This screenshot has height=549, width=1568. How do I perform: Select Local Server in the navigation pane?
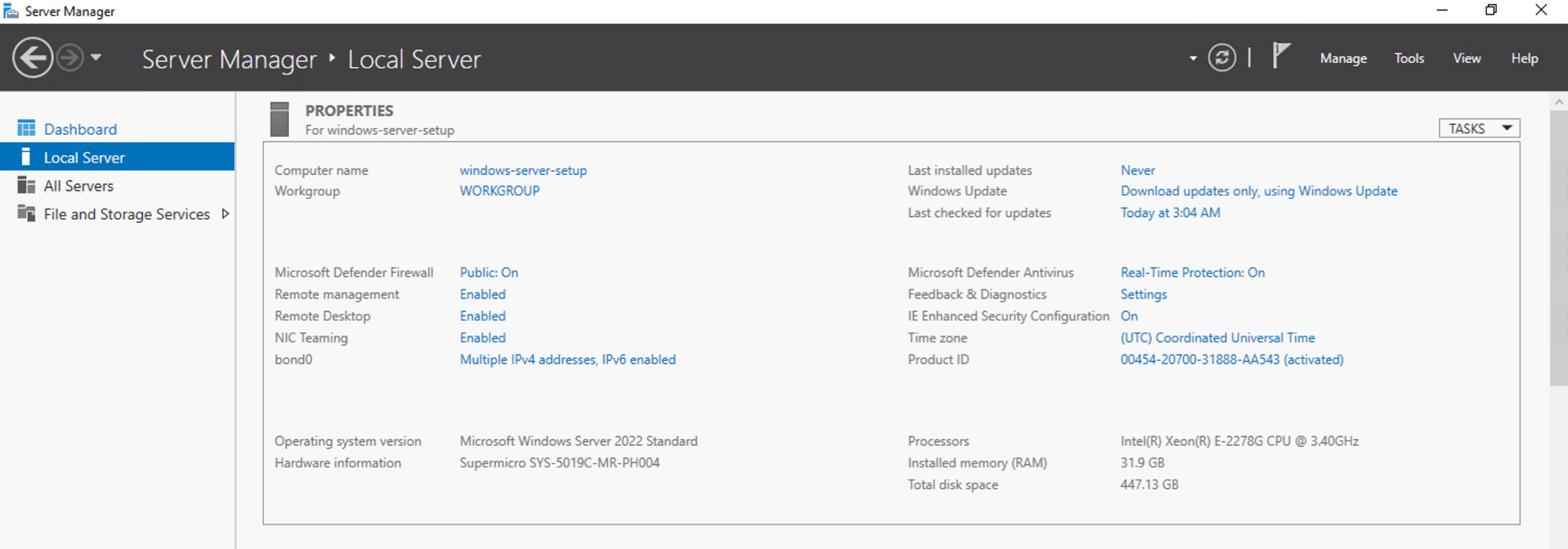coord(117,157)
